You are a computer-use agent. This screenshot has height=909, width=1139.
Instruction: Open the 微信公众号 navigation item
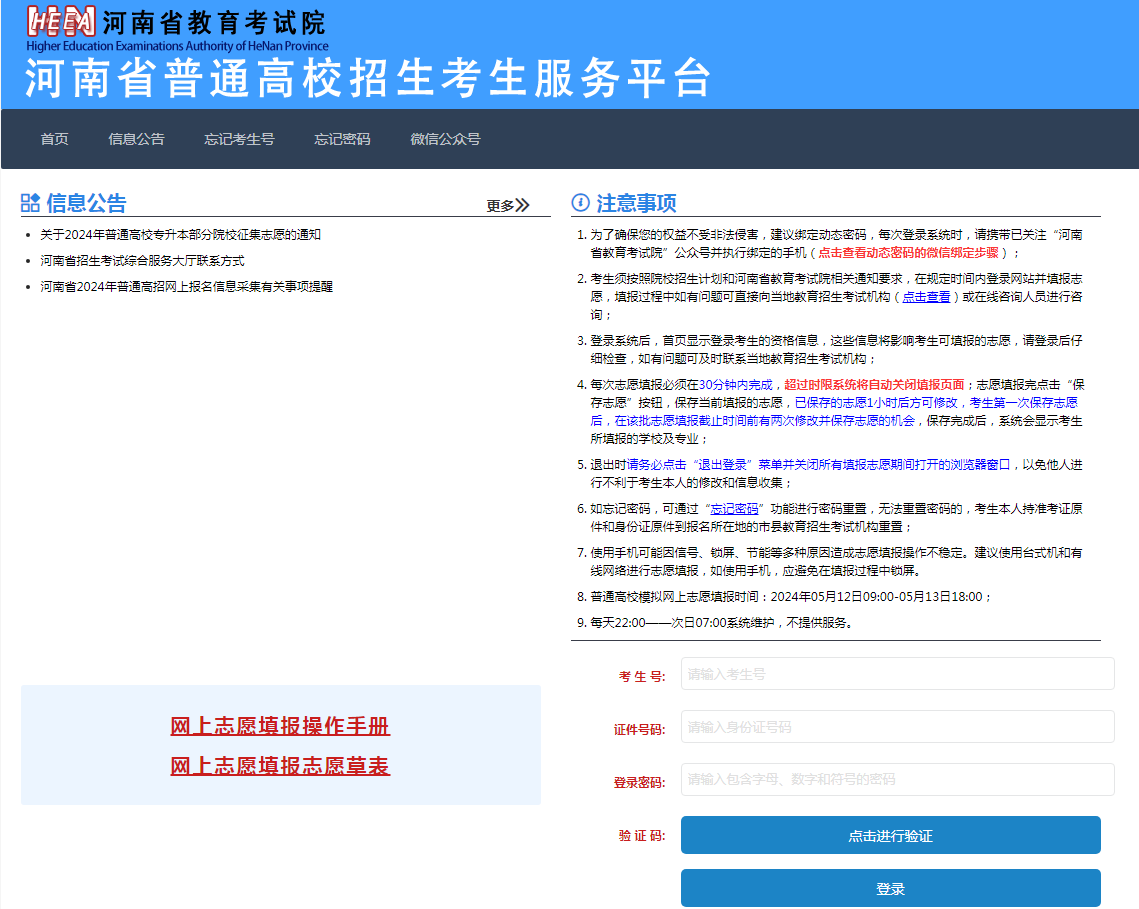click(444, 139)
